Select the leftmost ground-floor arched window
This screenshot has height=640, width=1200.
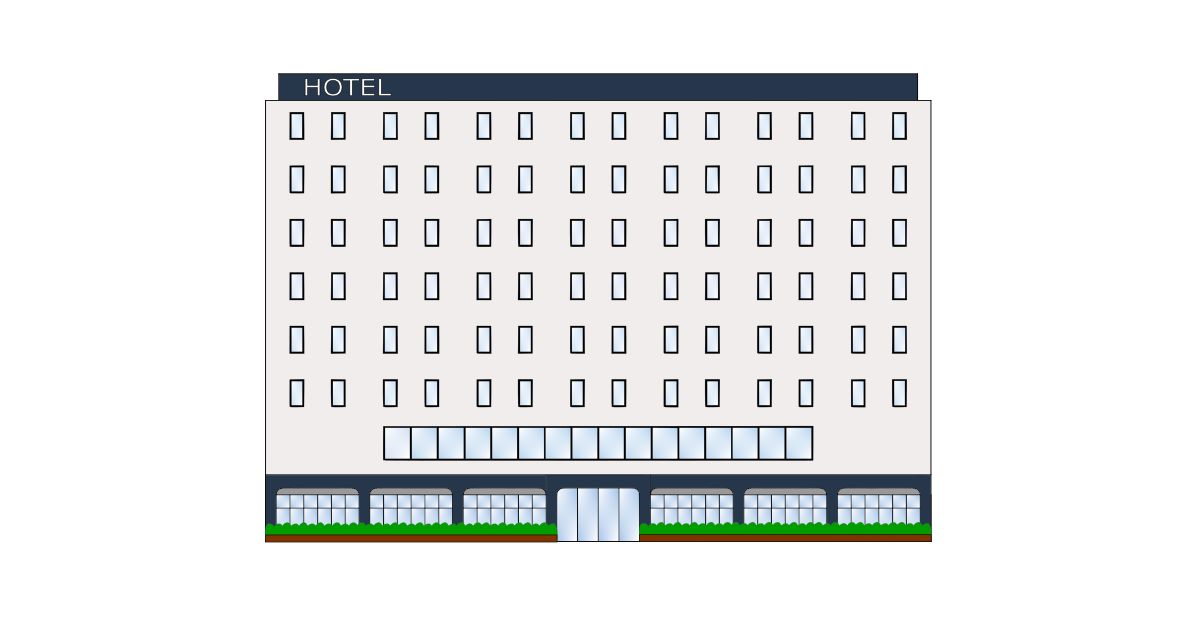pos(317,507)
